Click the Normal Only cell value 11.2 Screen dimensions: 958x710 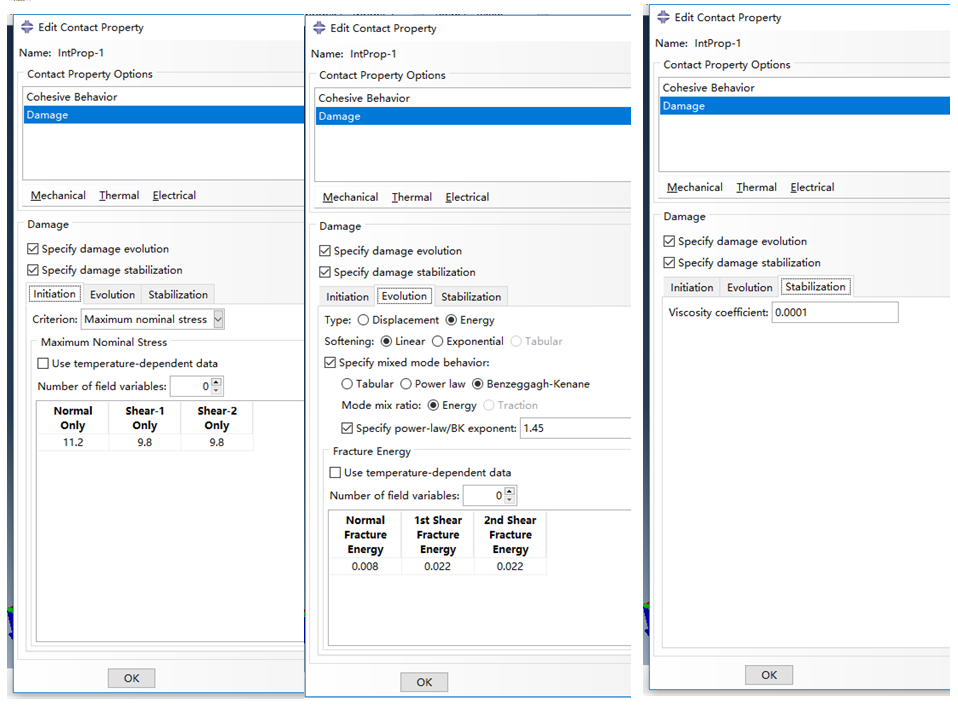click(73, 442)
